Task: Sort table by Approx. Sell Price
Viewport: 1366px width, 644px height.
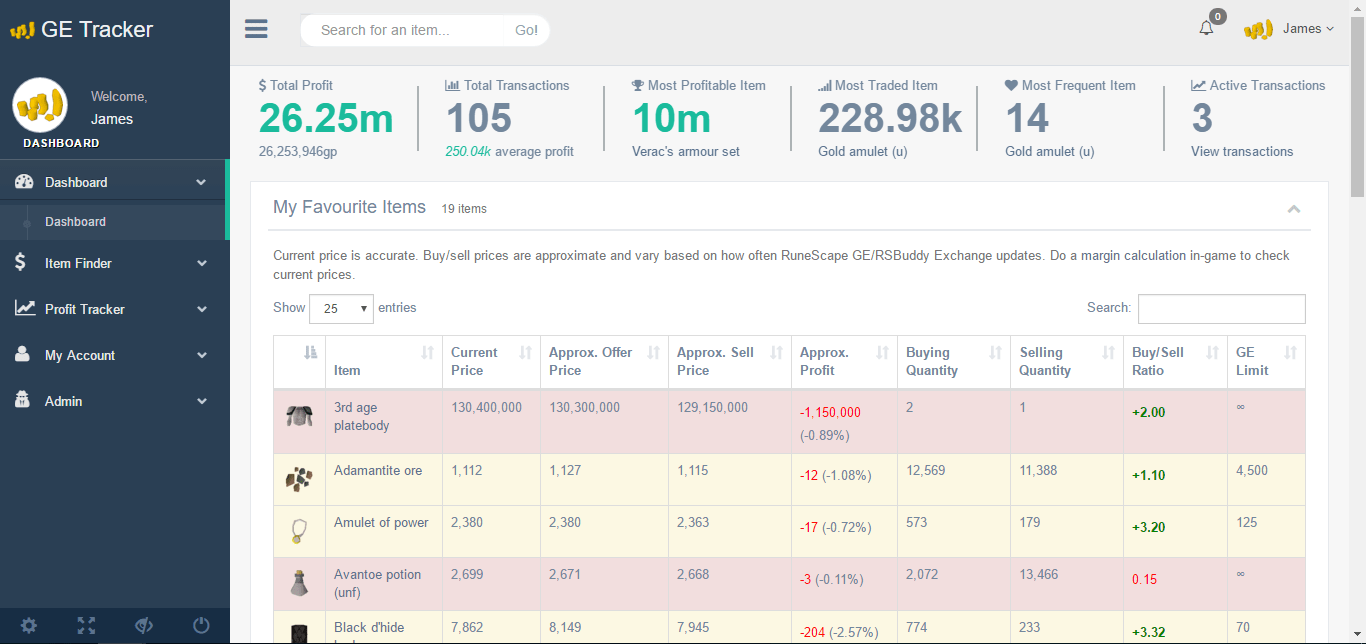Action: tap(730, 361)
